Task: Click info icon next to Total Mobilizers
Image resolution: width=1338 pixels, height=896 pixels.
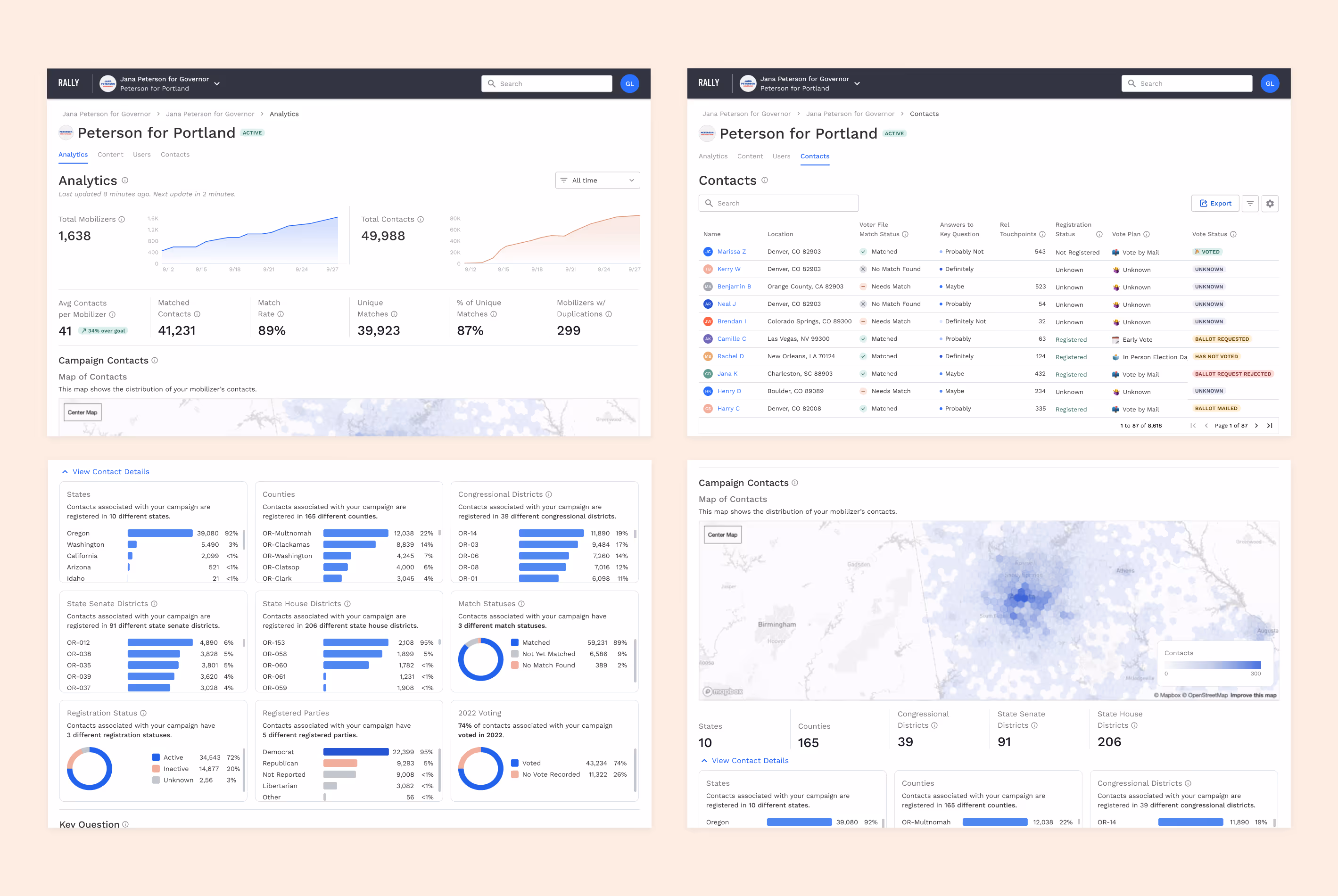Action: 122,220
